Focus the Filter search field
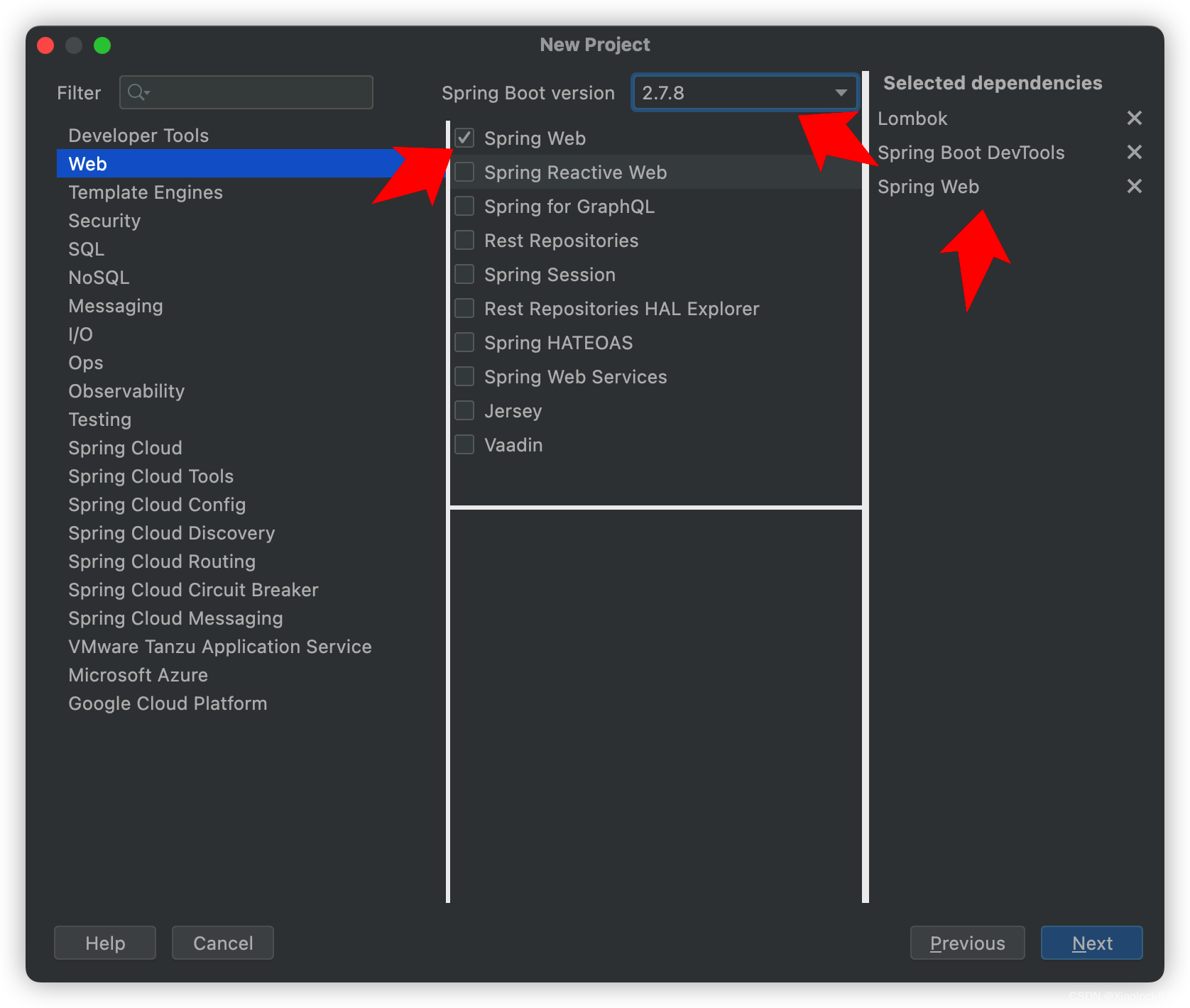The height and width of the screenshot is (1008, 1190). coord(246,92)
